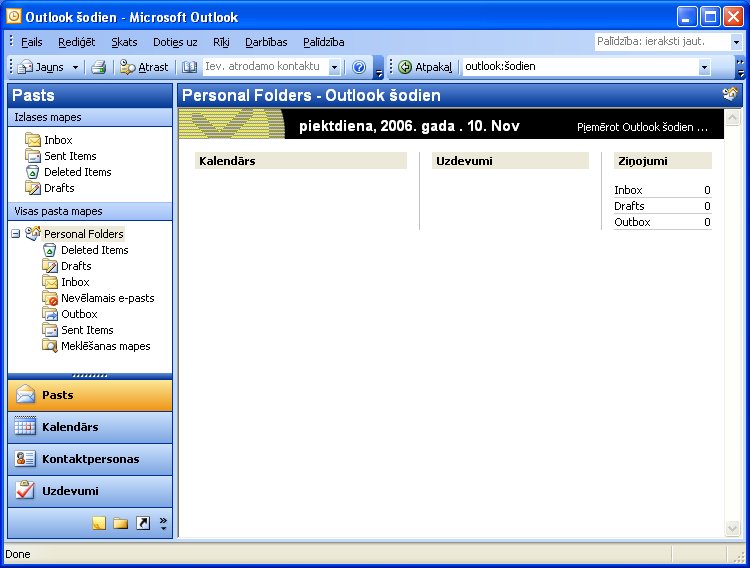750x568 pixels.
Task: Click Visas pasta mapes section header
Action: [x=90, y=211]
